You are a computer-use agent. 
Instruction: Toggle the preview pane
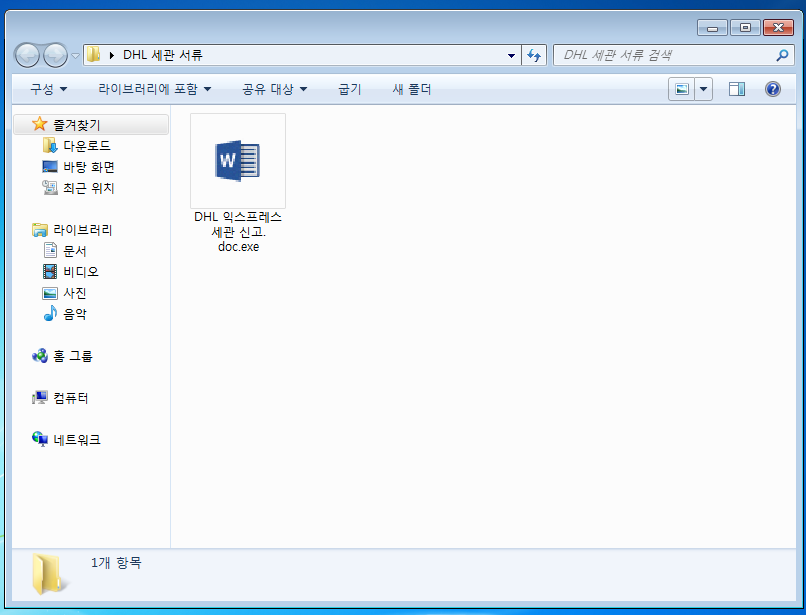[737, 89]
